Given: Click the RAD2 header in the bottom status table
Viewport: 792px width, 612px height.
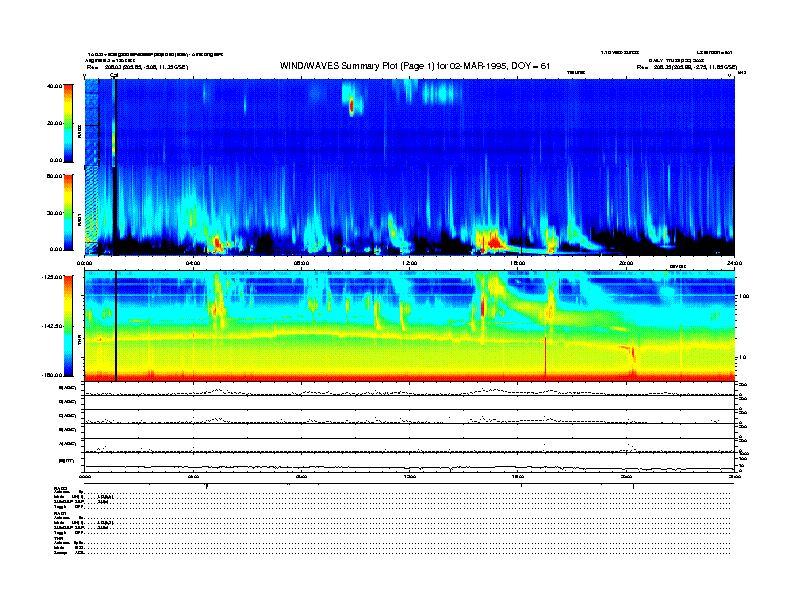Looking at the screenshot, I should click(x=61, y=488).
